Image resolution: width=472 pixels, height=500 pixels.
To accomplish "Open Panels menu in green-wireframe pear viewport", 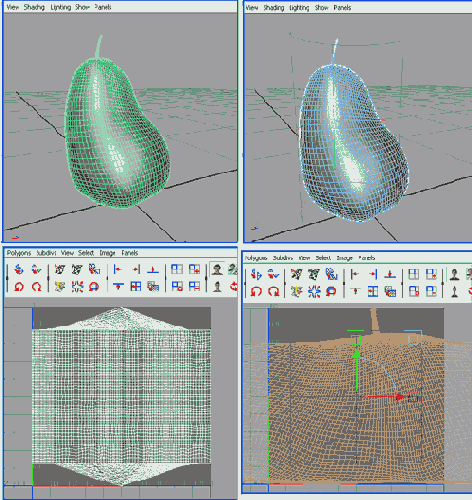I will pos(103,7).
